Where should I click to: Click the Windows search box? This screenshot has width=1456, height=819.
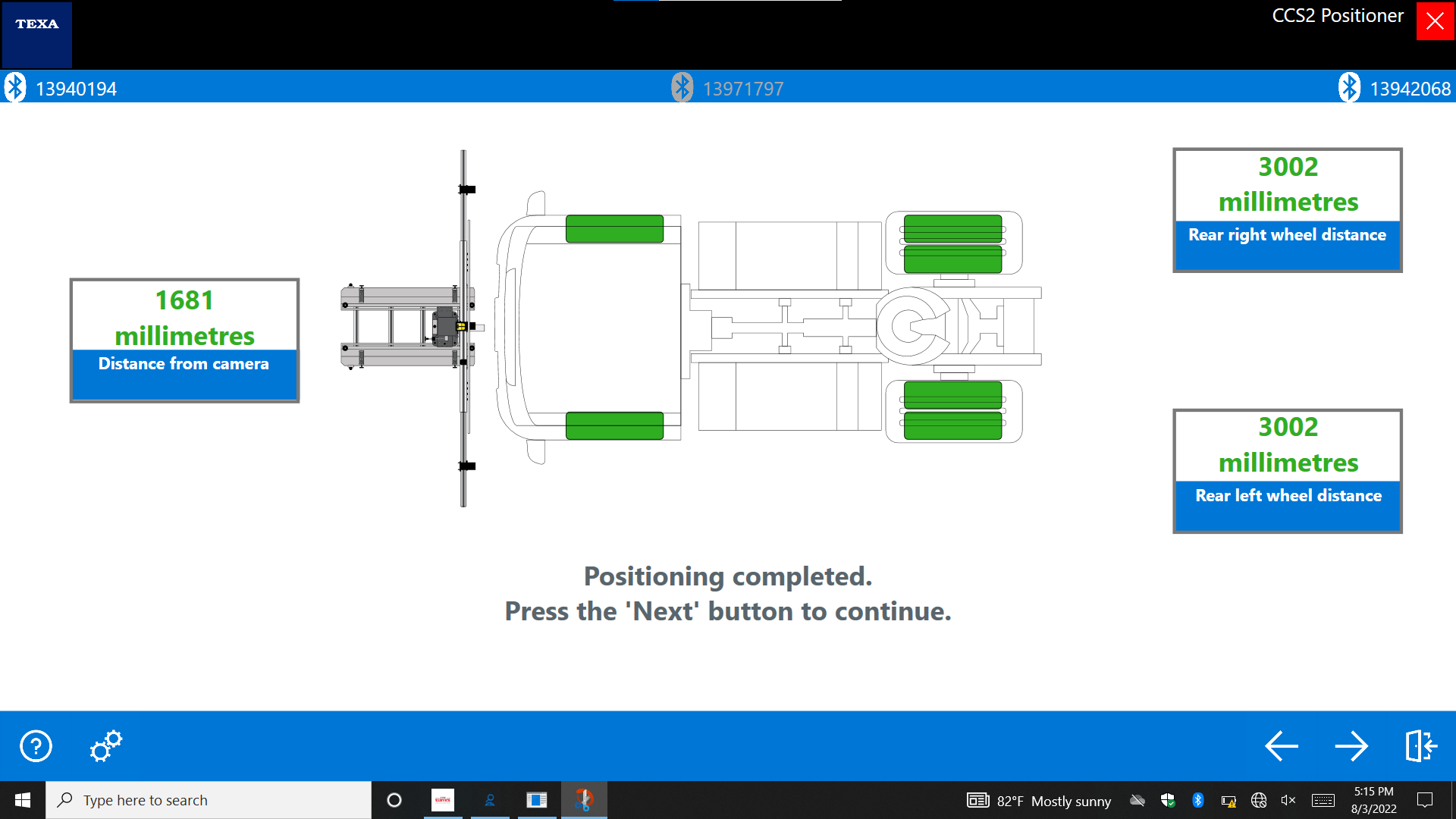(209, 800)
